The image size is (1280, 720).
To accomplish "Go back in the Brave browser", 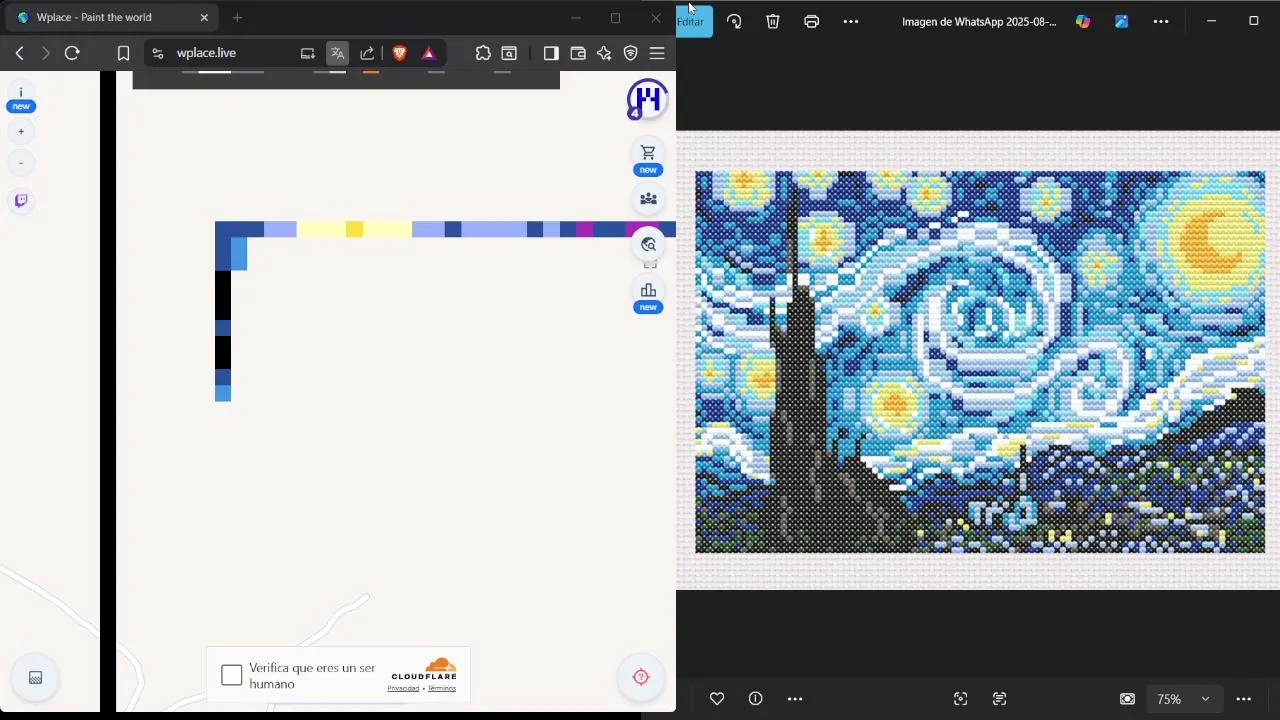I will click(19, 53).
